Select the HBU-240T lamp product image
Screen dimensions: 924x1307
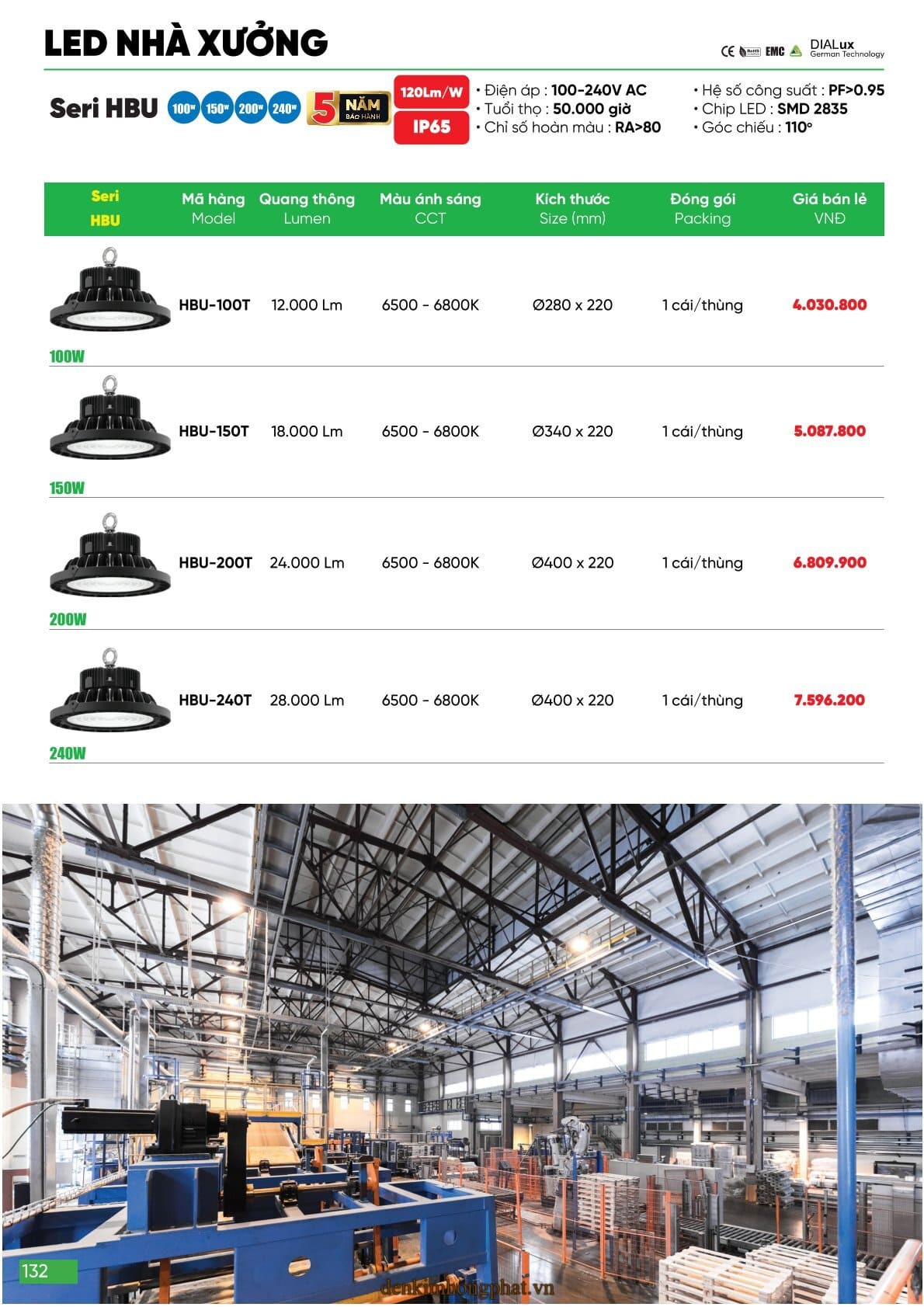coord(109,688)
